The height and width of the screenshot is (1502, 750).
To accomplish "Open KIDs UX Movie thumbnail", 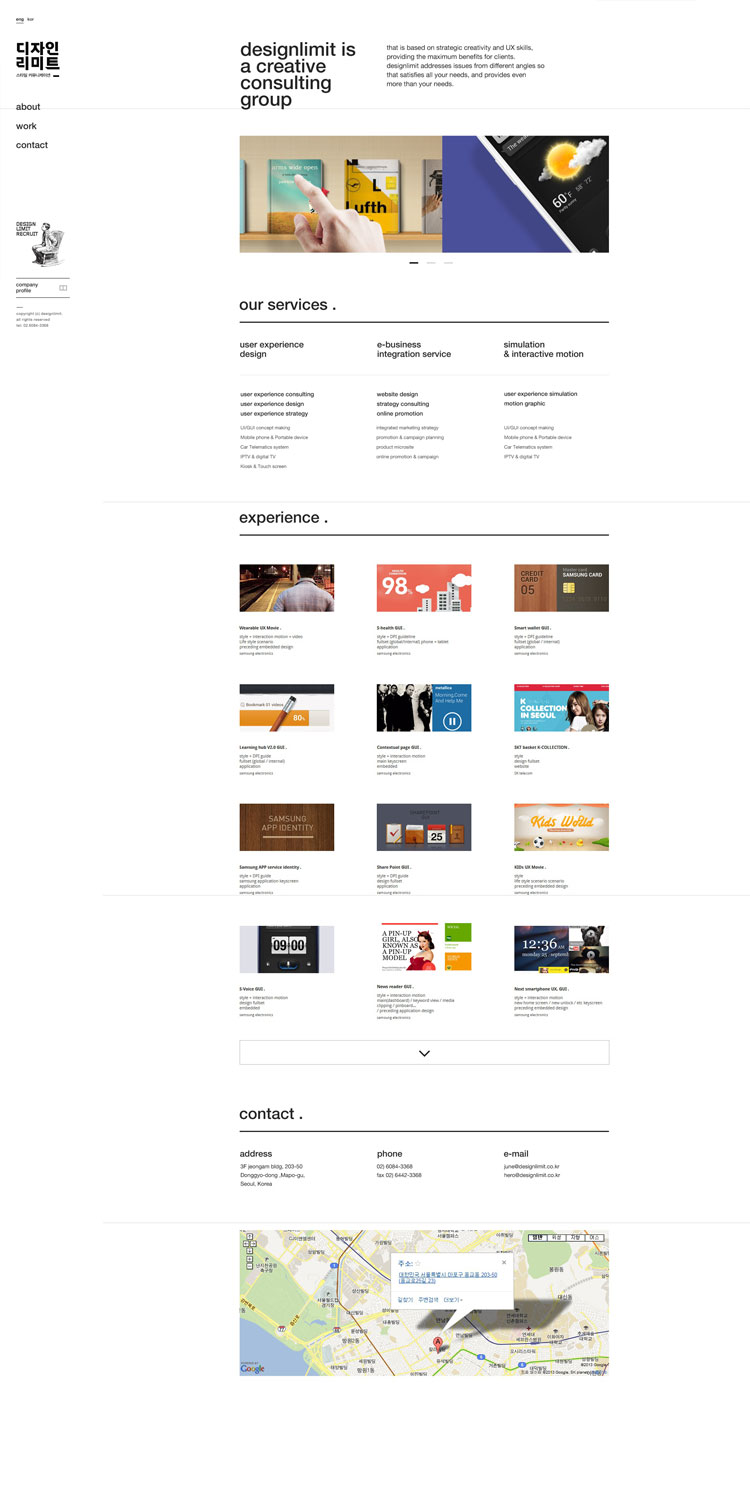I will point(561,827).
